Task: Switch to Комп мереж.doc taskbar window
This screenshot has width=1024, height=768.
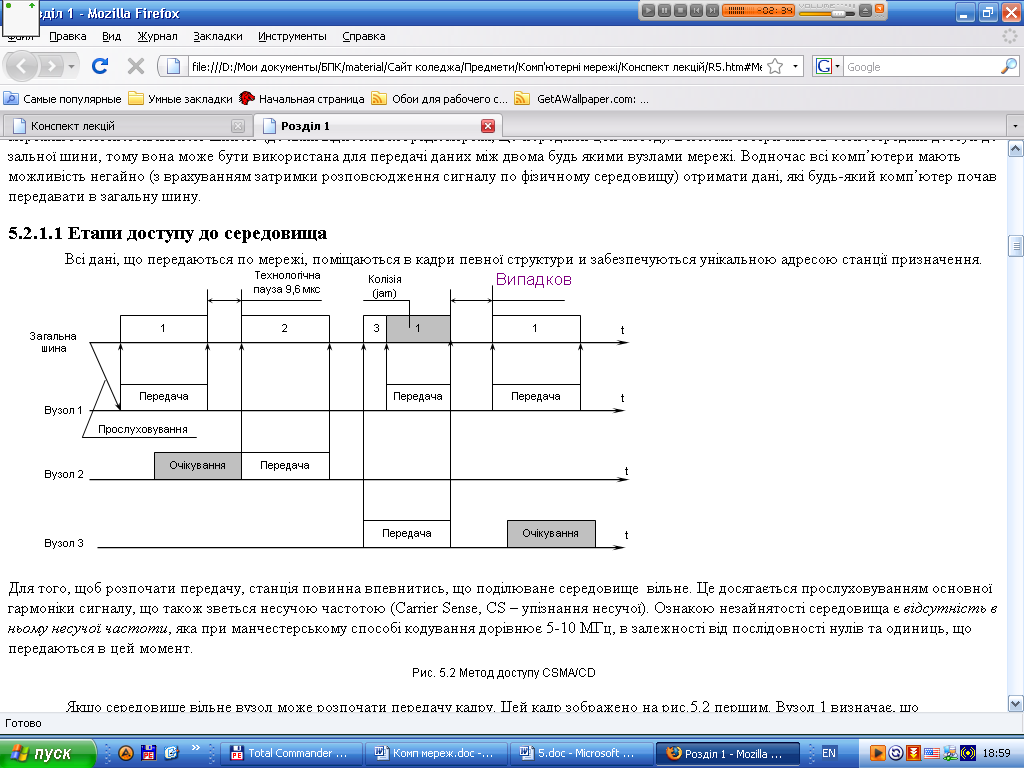Action: [434, 753]
